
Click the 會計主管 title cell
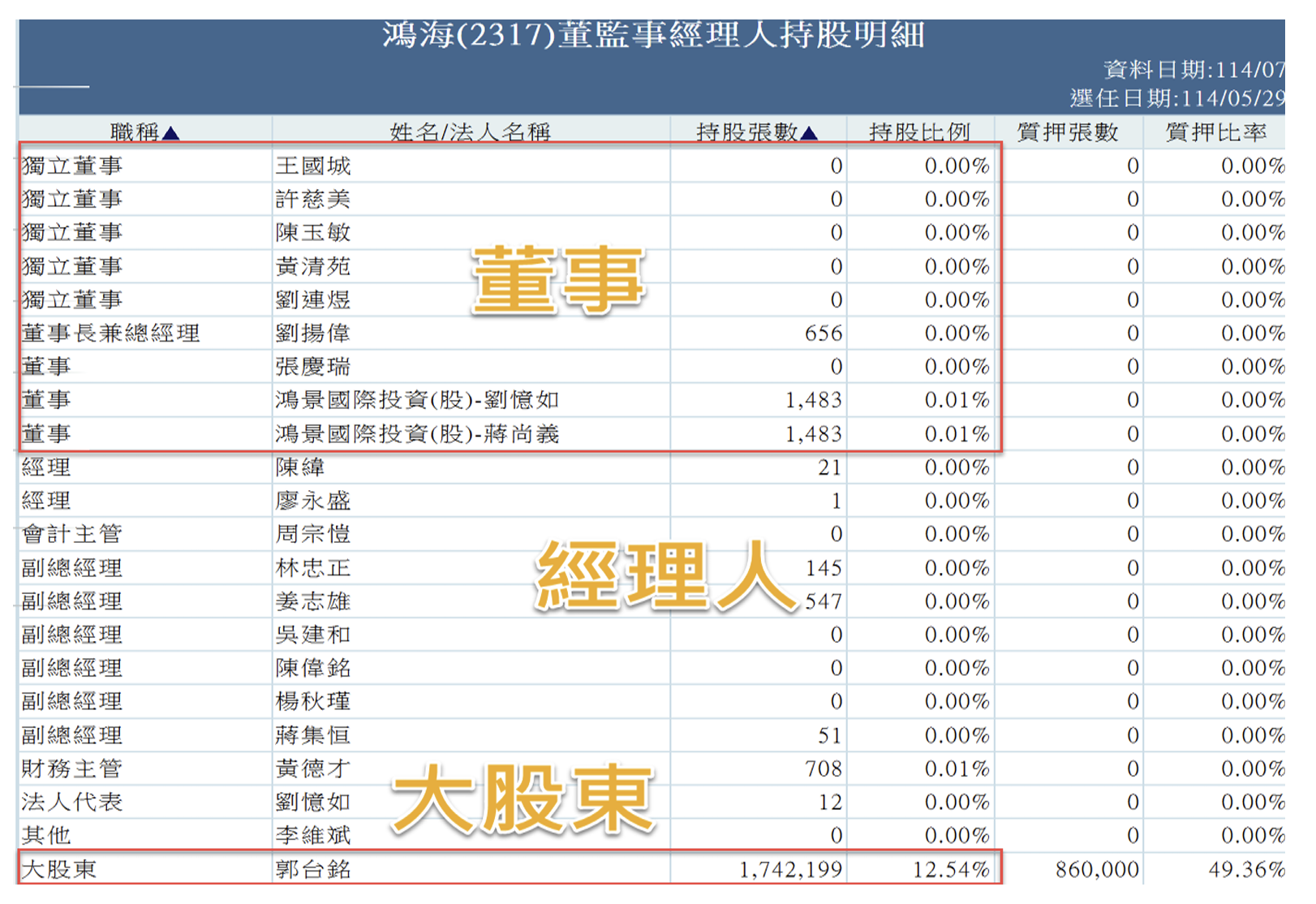72,534
